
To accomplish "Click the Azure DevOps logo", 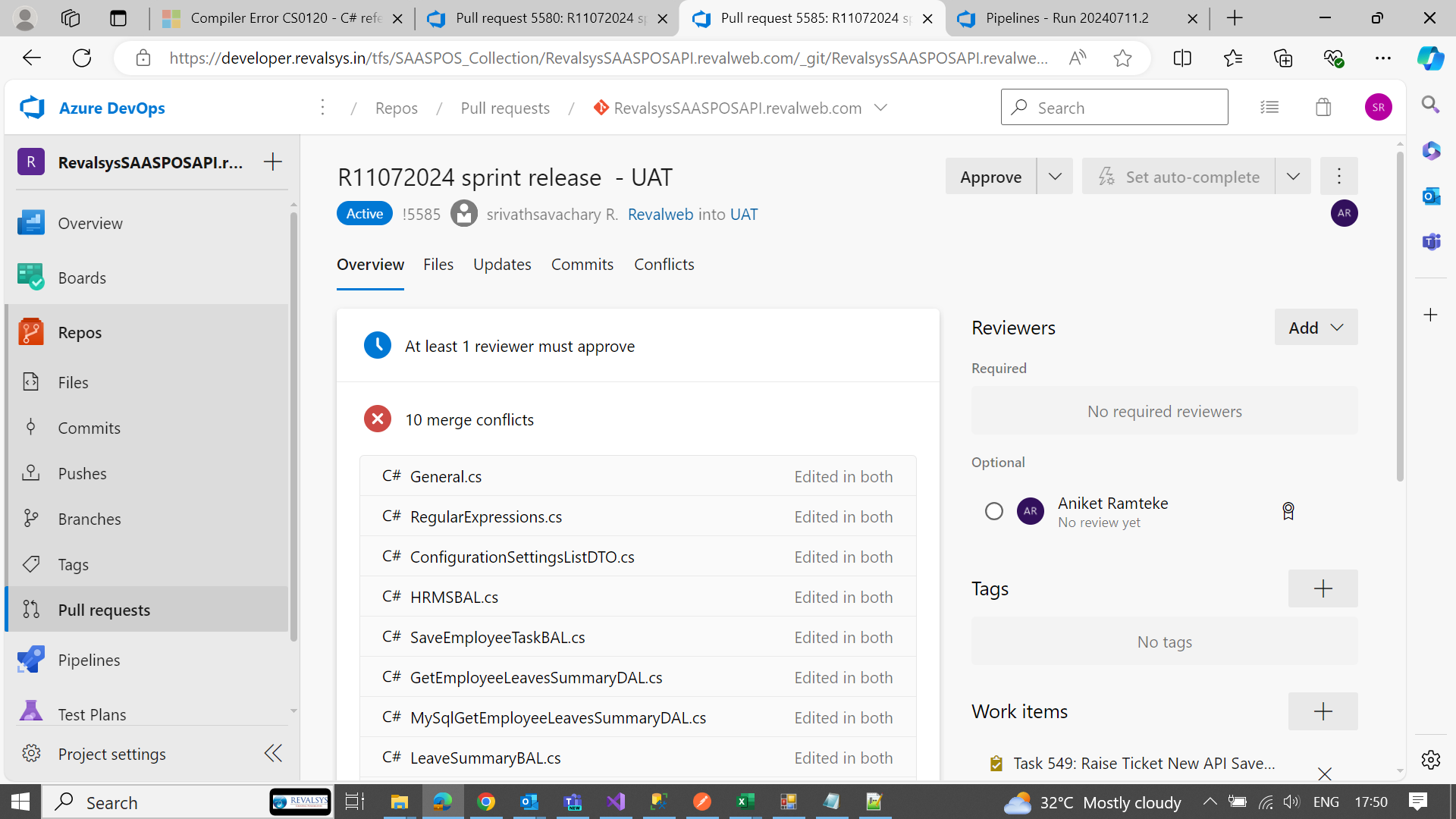I will click(32, 108).
